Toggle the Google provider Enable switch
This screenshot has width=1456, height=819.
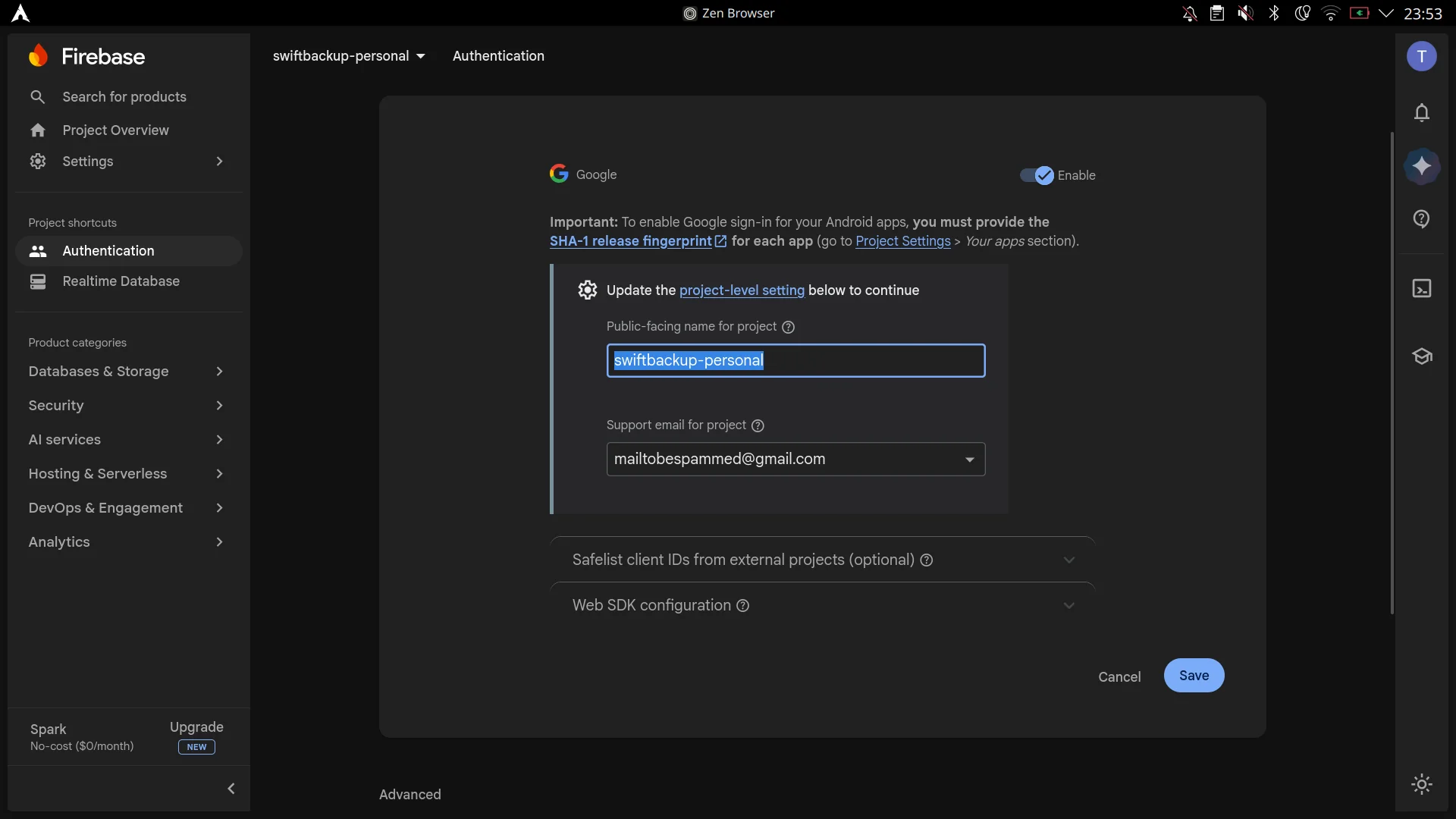1037,175
